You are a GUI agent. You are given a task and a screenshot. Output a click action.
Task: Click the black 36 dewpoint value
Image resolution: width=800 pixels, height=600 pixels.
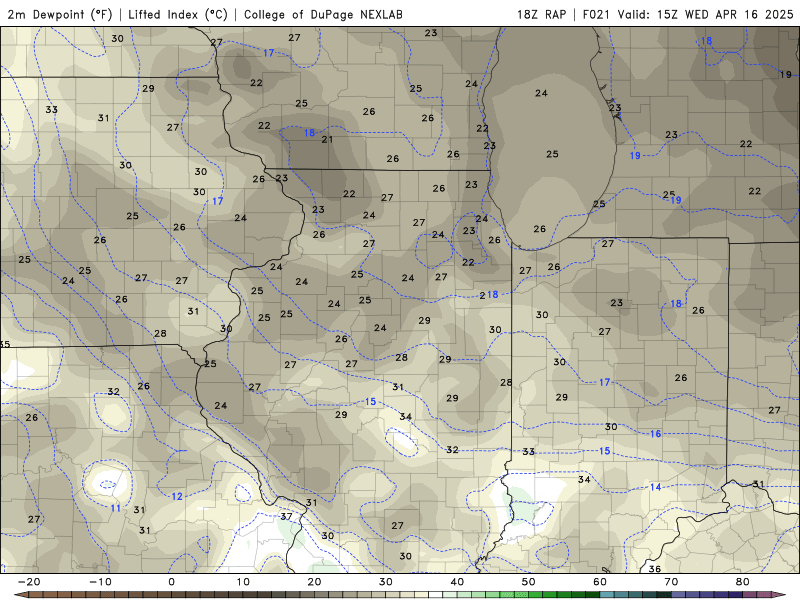tap(655, 569)
